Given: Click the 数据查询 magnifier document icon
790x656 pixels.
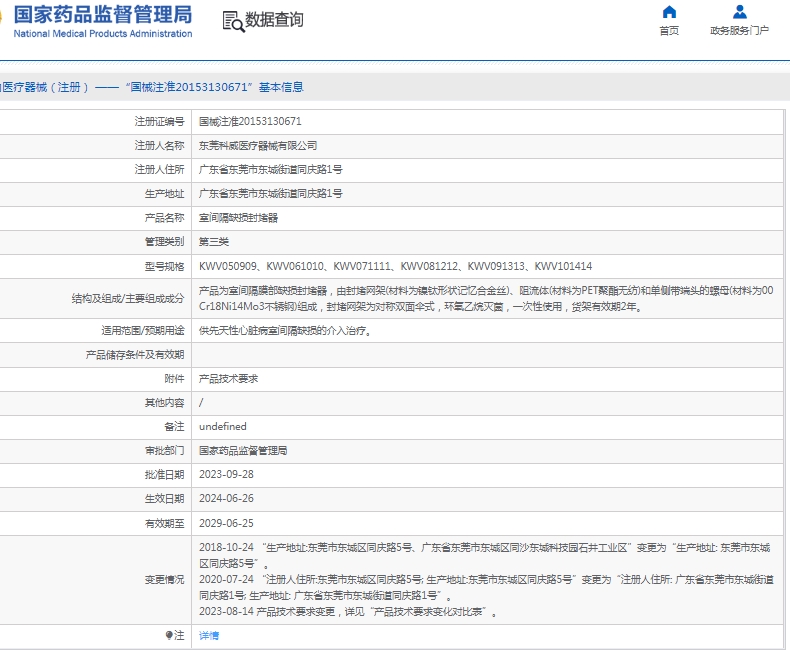Looking at the screenshot, I should [x=233, y=22].
